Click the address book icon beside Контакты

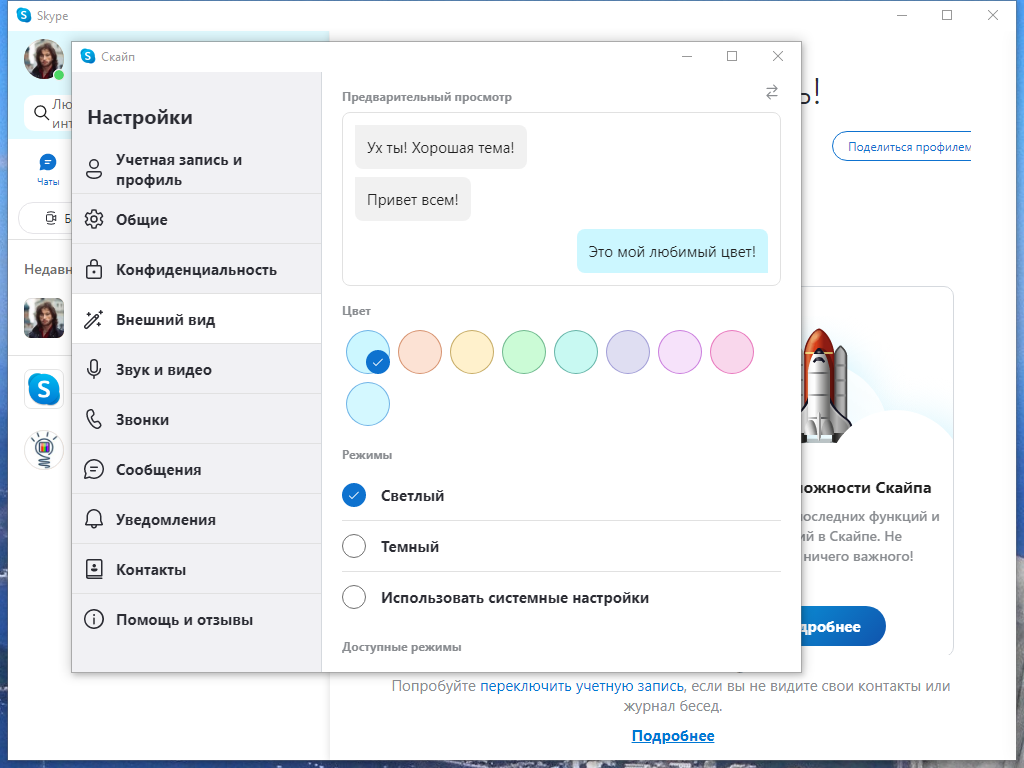(94, 569)
